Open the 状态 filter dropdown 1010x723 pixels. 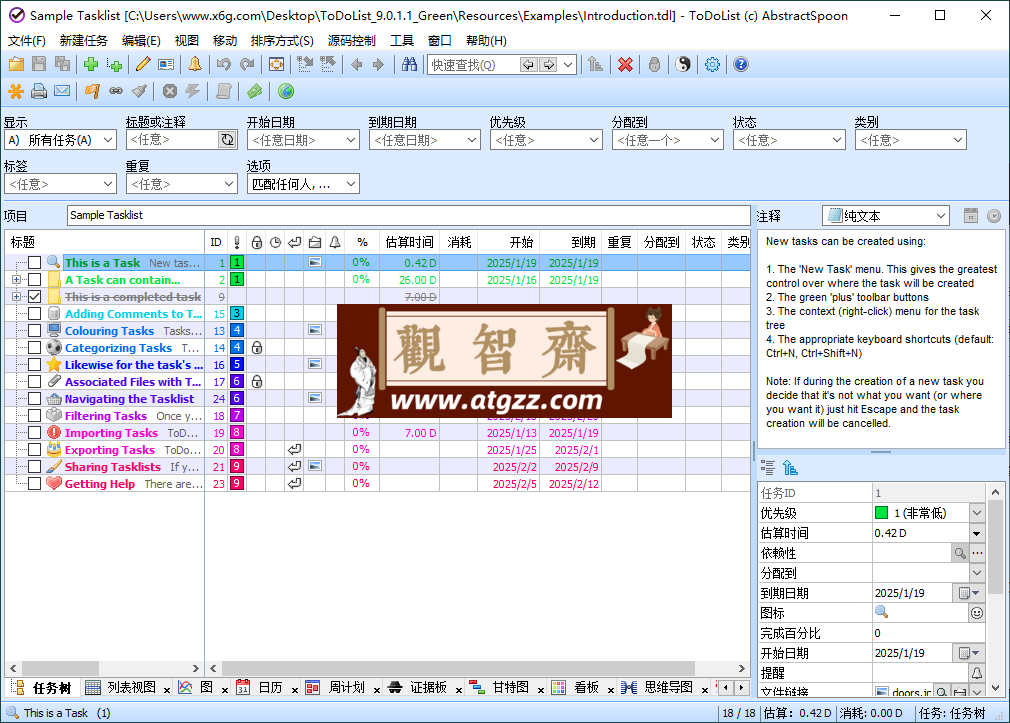pos(789,140)
